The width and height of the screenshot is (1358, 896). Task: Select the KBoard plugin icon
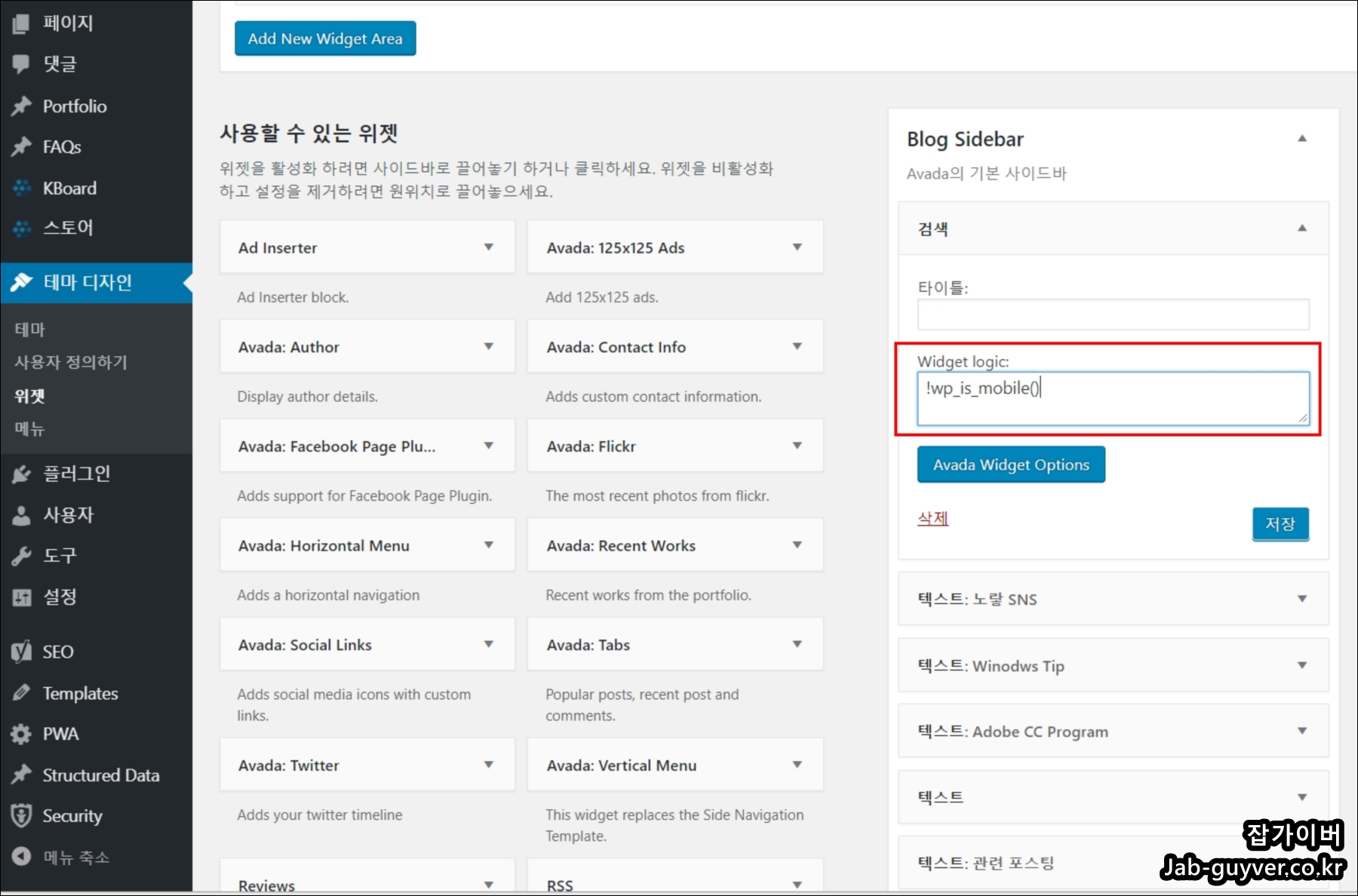pyautogui.click(x=21, y=188)
